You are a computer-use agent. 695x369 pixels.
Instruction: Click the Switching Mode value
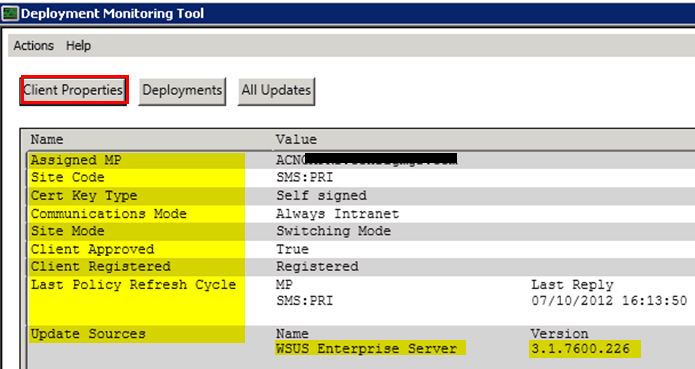click(x=334, y=231)
